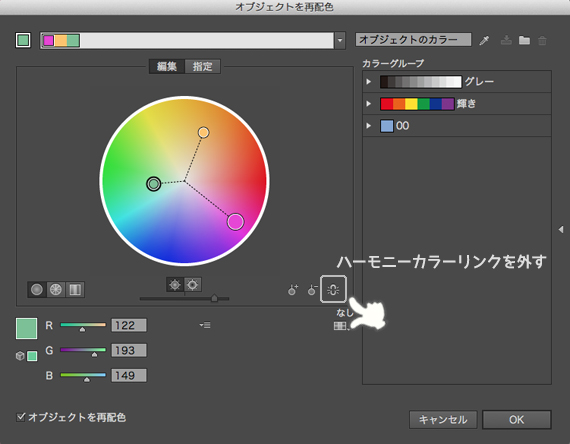The image size is (570, 444).
Task: Click the remove color tool icon
Action: point(312,289)
